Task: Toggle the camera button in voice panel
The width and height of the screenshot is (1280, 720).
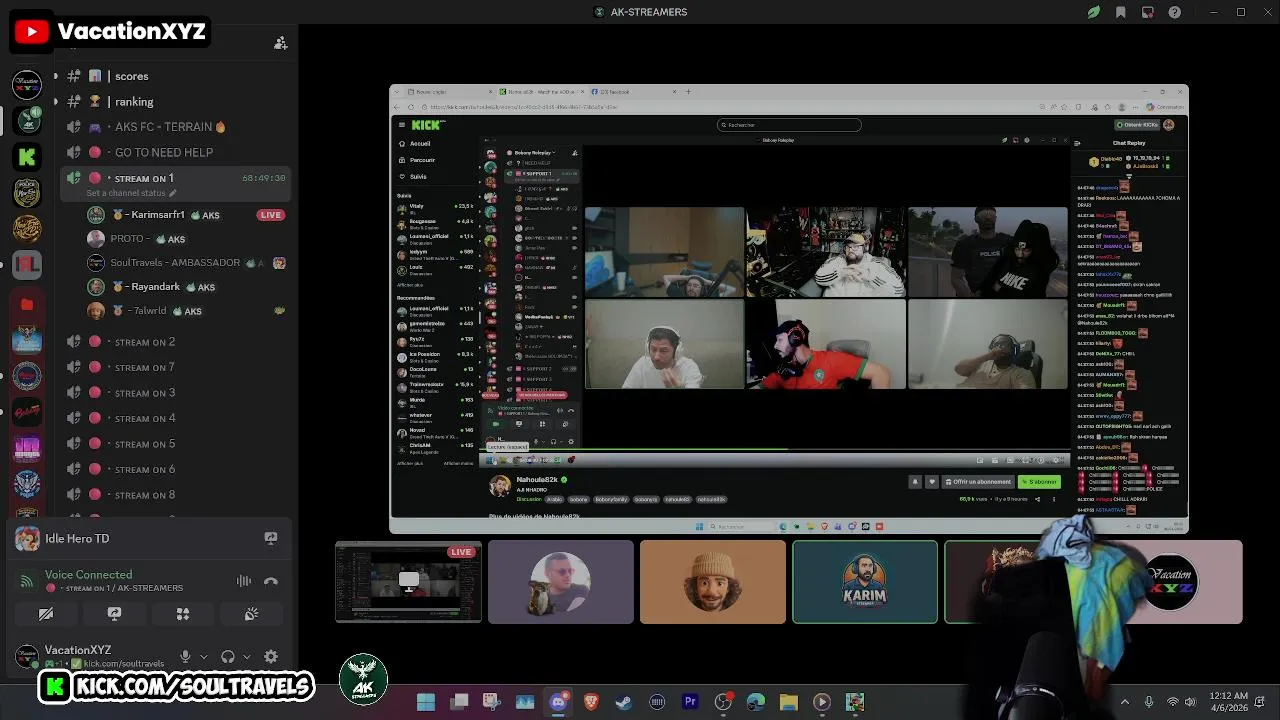Action: 46,614
